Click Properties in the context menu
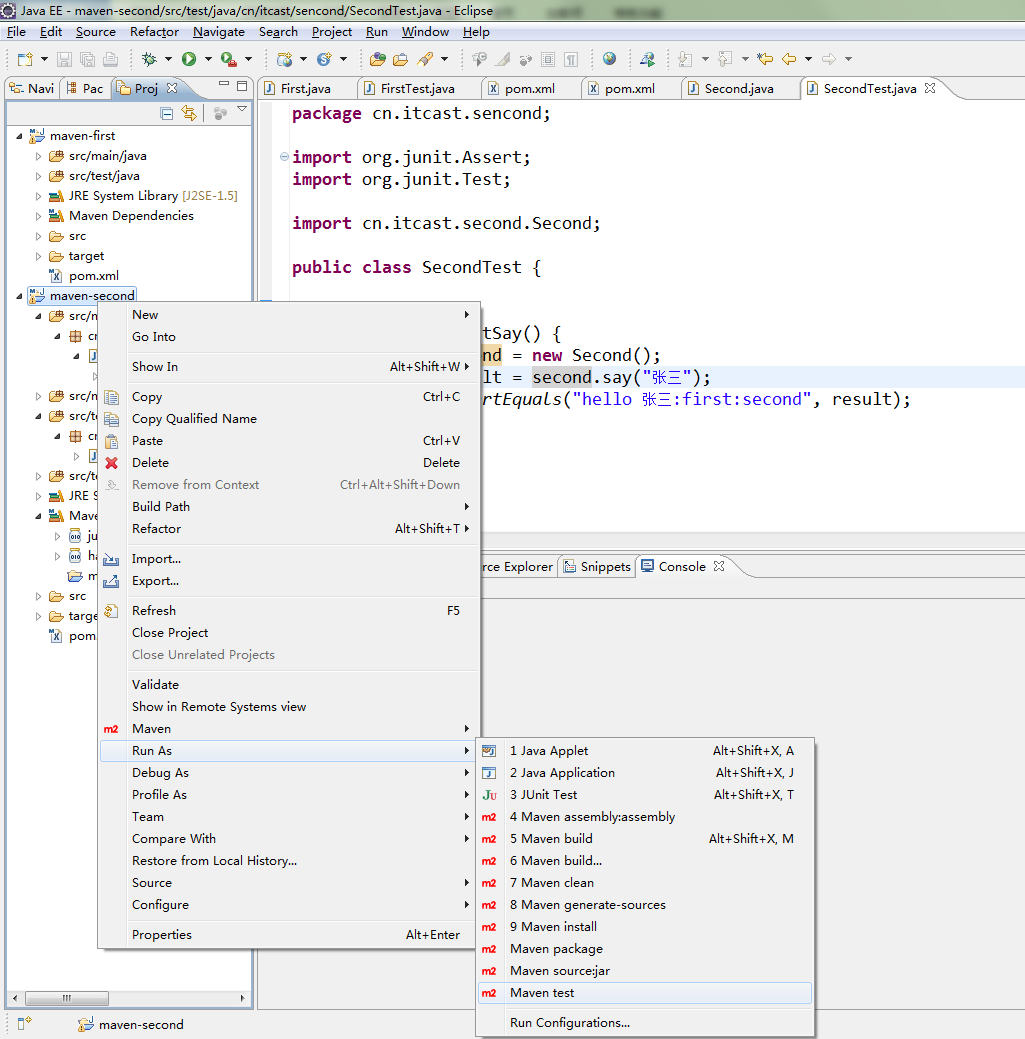 [162, 935]
